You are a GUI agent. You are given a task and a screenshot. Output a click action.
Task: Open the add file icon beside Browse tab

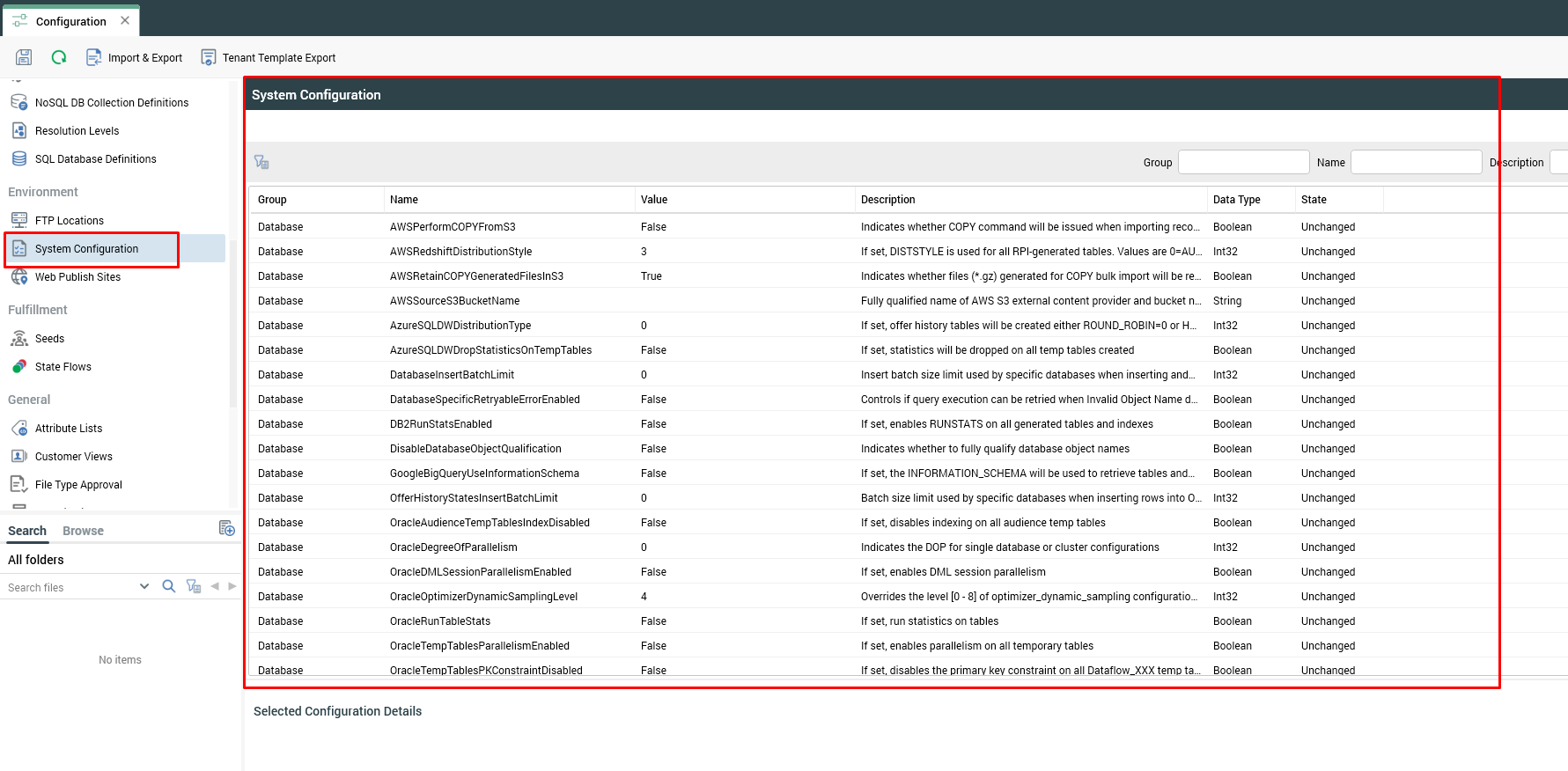click(226, 528)
